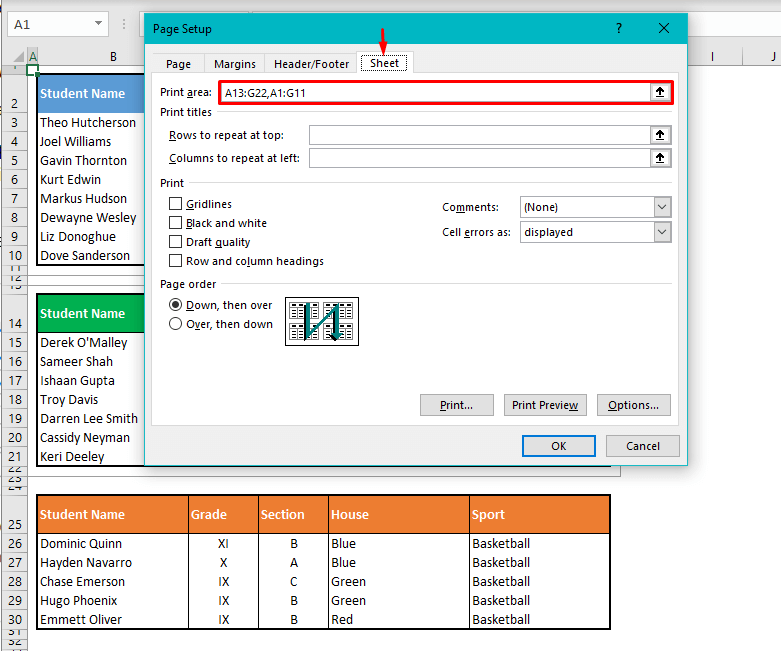Open the Comments dropdown
Screen dimensions: 781x651
point(662,207)
